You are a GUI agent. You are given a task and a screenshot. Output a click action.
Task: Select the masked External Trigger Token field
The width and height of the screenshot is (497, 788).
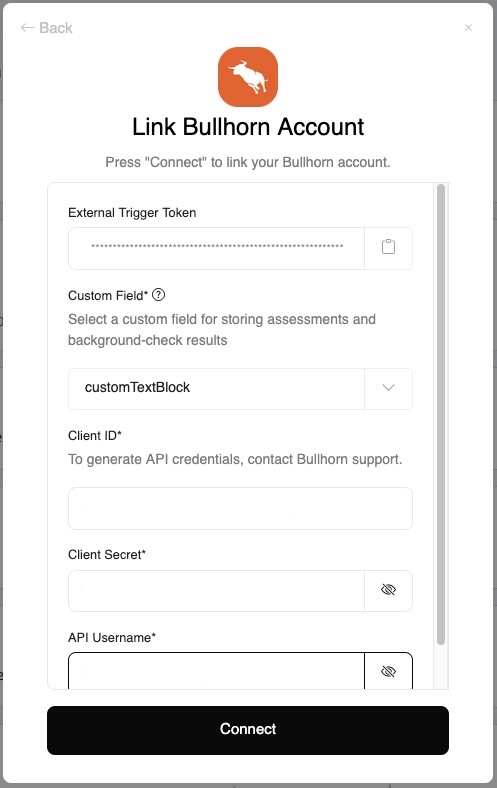click(216, 248)
